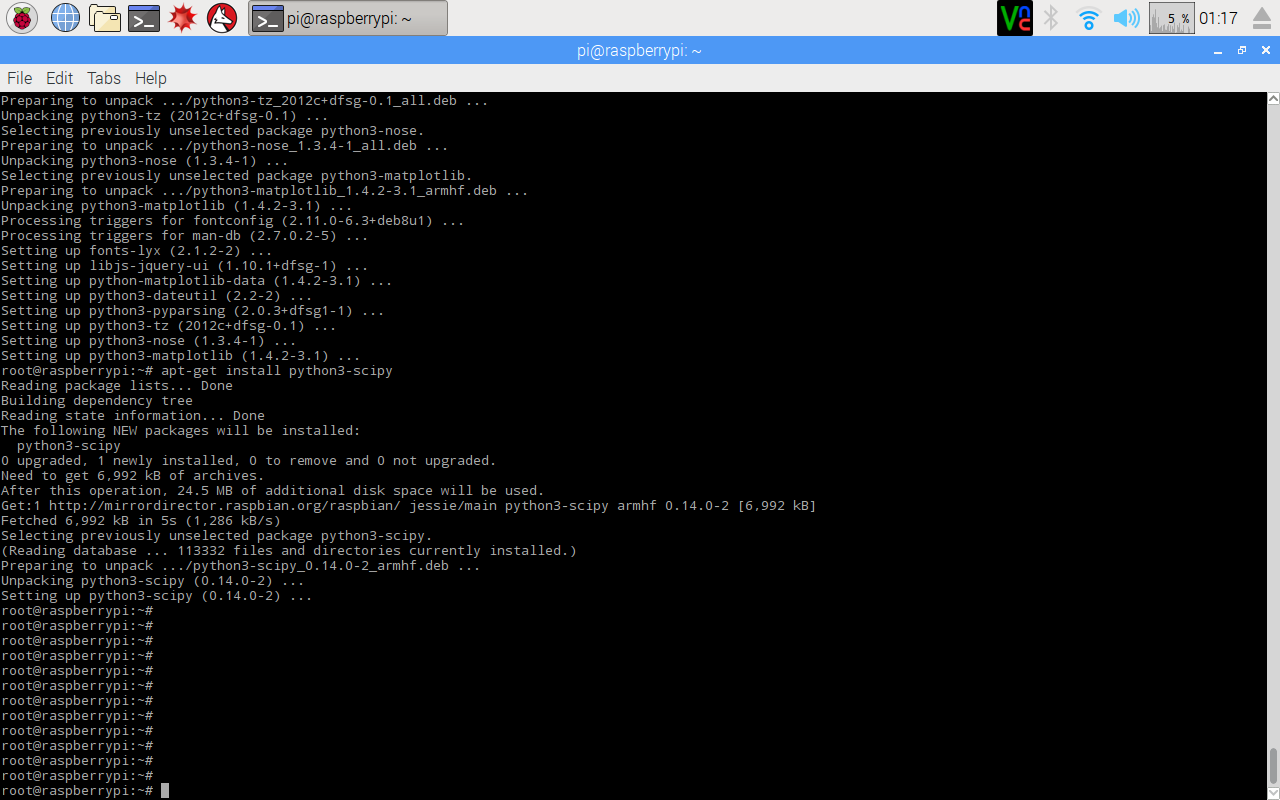Select the pi@raspberrypi taskbar window button
This screenshot has height=800, width=1280.
coord(348,18)
